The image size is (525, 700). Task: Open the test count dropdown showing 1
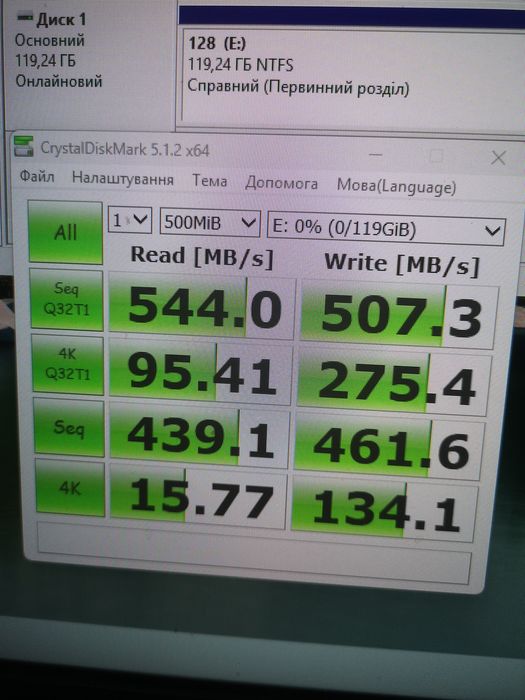tap(130, 220)
